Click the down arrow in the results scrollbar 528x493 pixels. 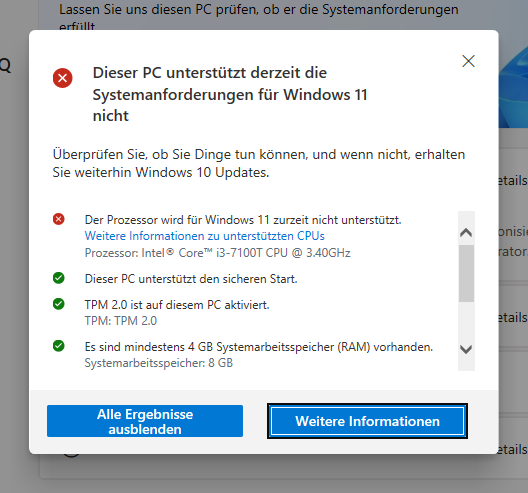[x=466, y=349]
